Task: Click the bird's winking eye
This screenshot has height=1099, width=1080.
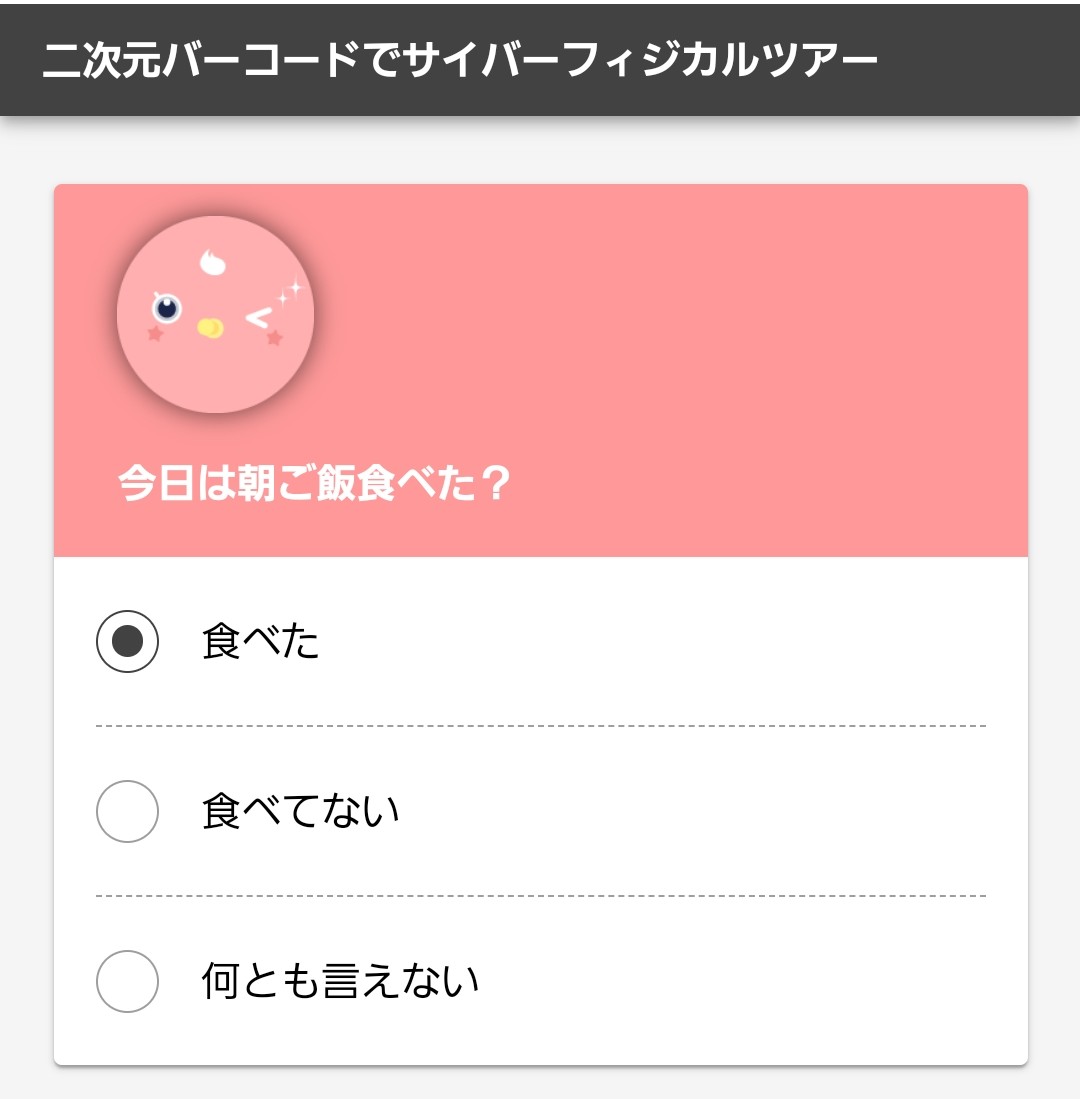Action: tap(259, 318)
